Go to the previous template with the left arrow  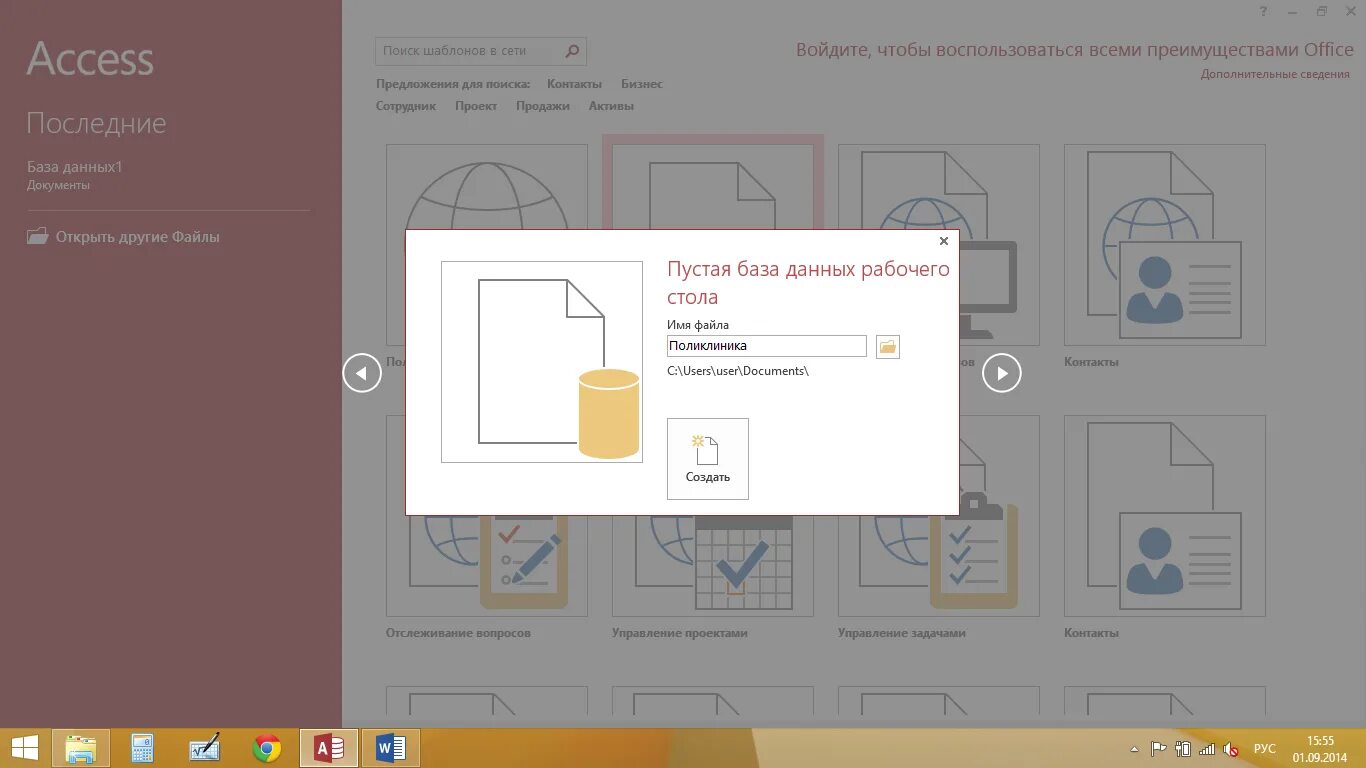pyautogui.click(x=362, y=373)
